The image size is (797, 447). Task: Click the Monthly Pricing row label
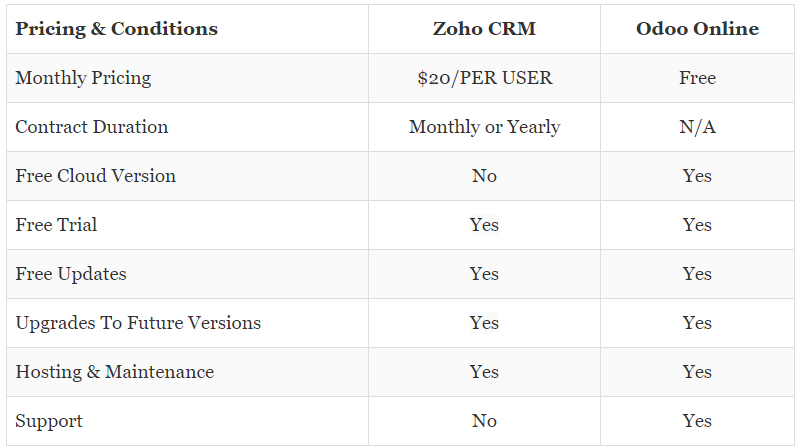[x=83, y=78]
